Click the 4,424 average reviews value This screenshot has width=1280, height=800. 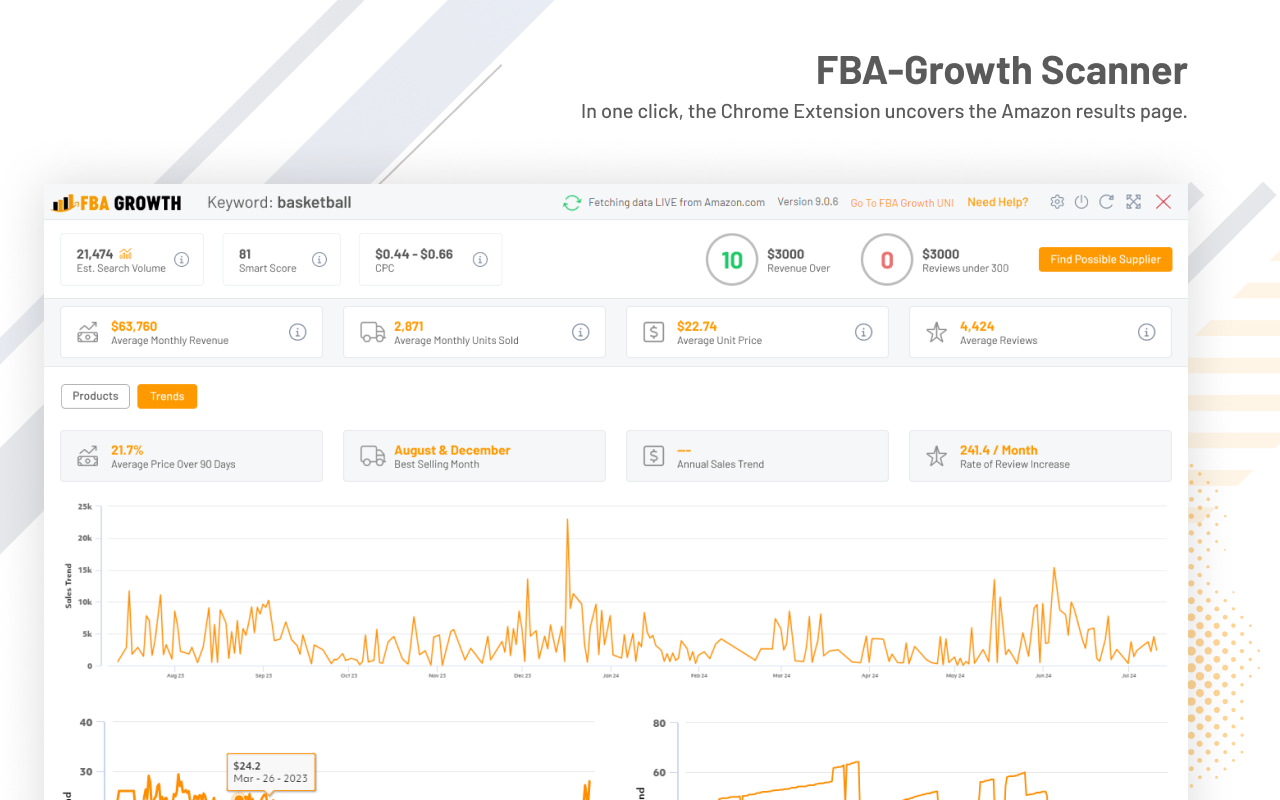tap(977, 326)
